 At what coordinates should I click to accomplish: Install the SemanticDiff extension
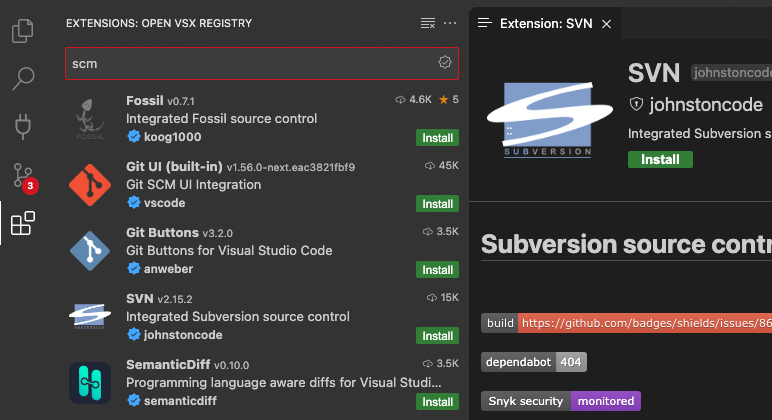437,402
